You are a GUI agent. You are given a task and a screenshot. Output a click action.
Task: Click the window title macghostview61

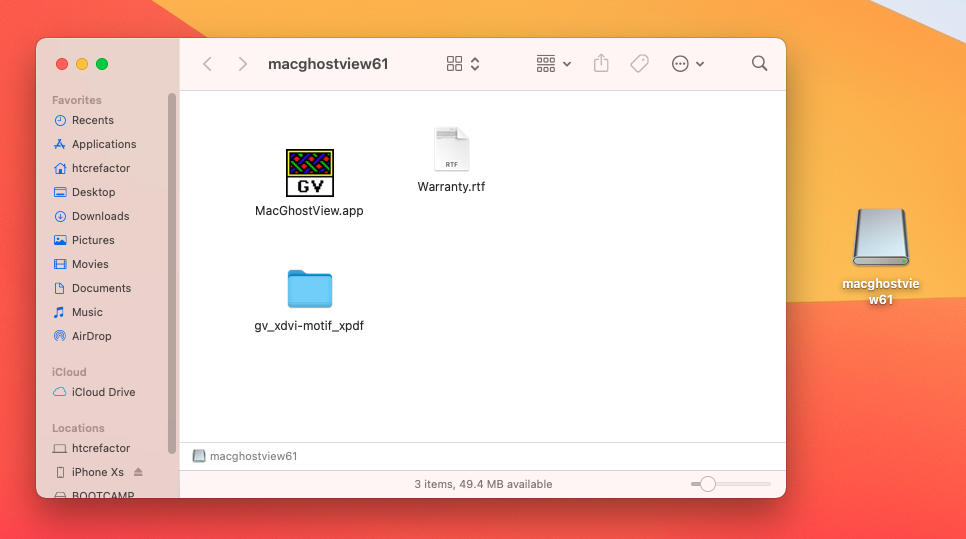(x=328, y=64)
